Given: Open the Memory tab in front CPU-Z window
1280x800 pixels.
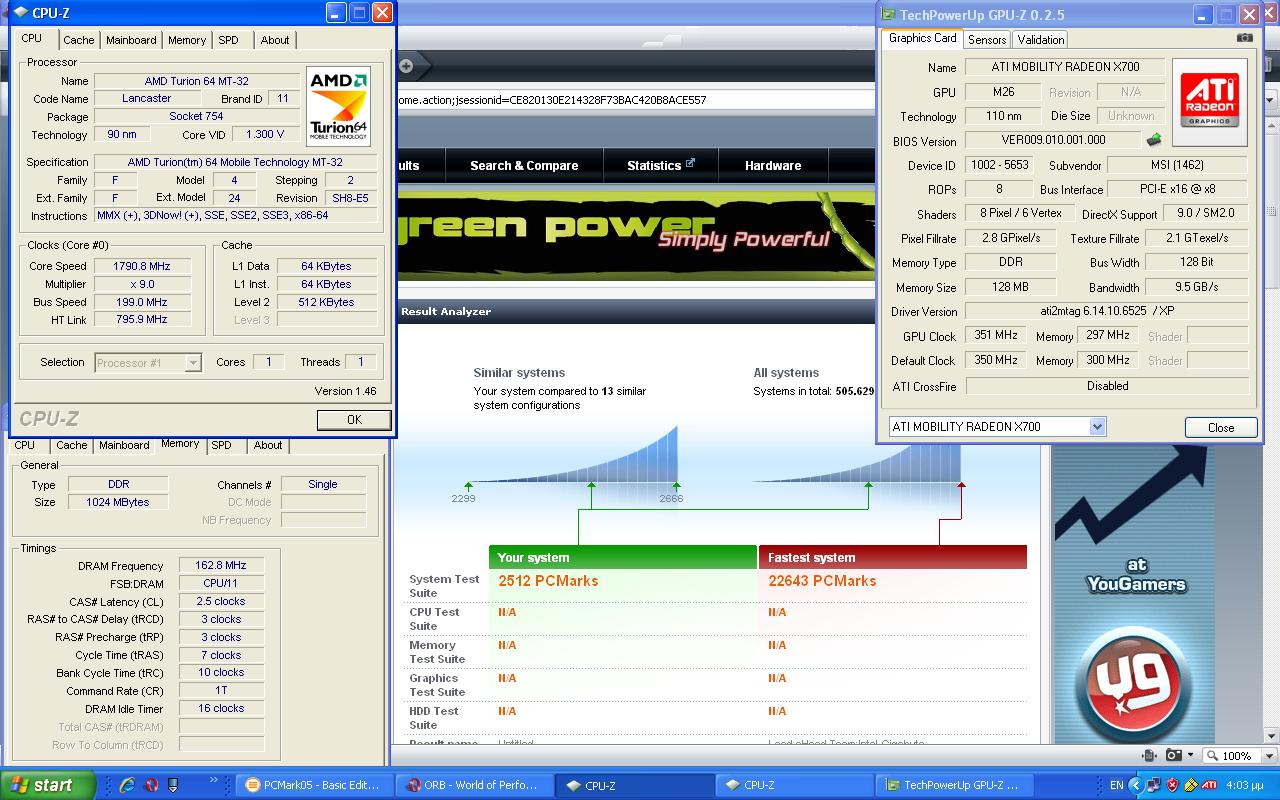Looking at the screenshot, I should [x=187, y=40].
